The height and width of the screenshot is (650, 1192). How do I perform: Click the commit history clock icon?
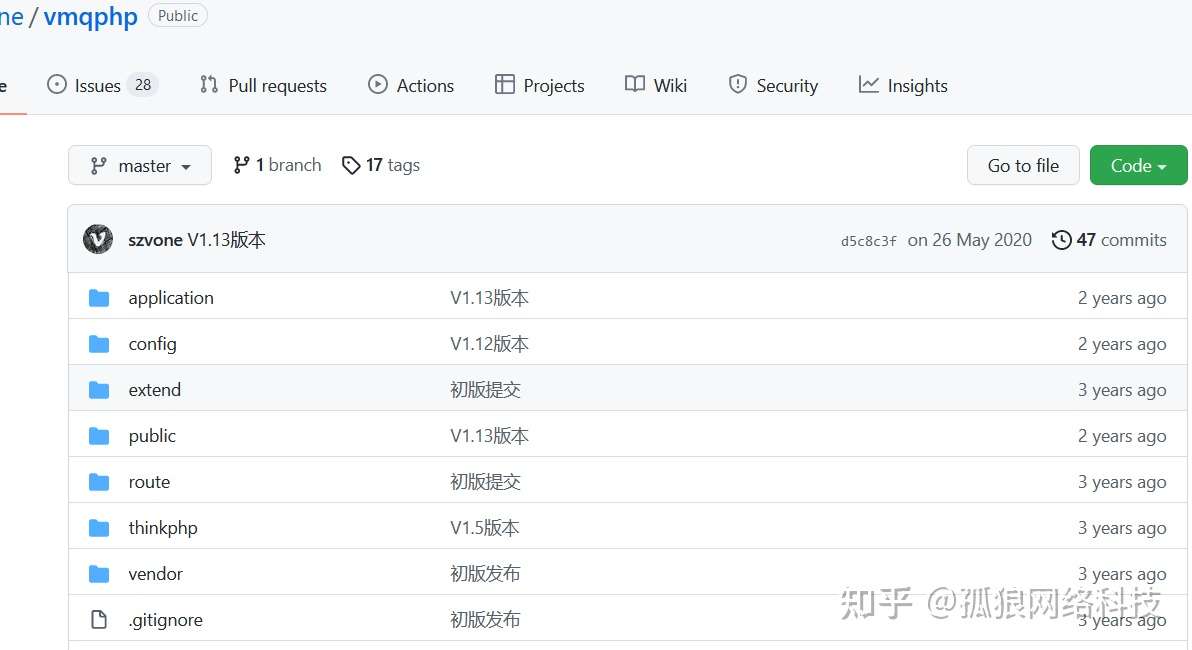click(x=1061, y=240)
